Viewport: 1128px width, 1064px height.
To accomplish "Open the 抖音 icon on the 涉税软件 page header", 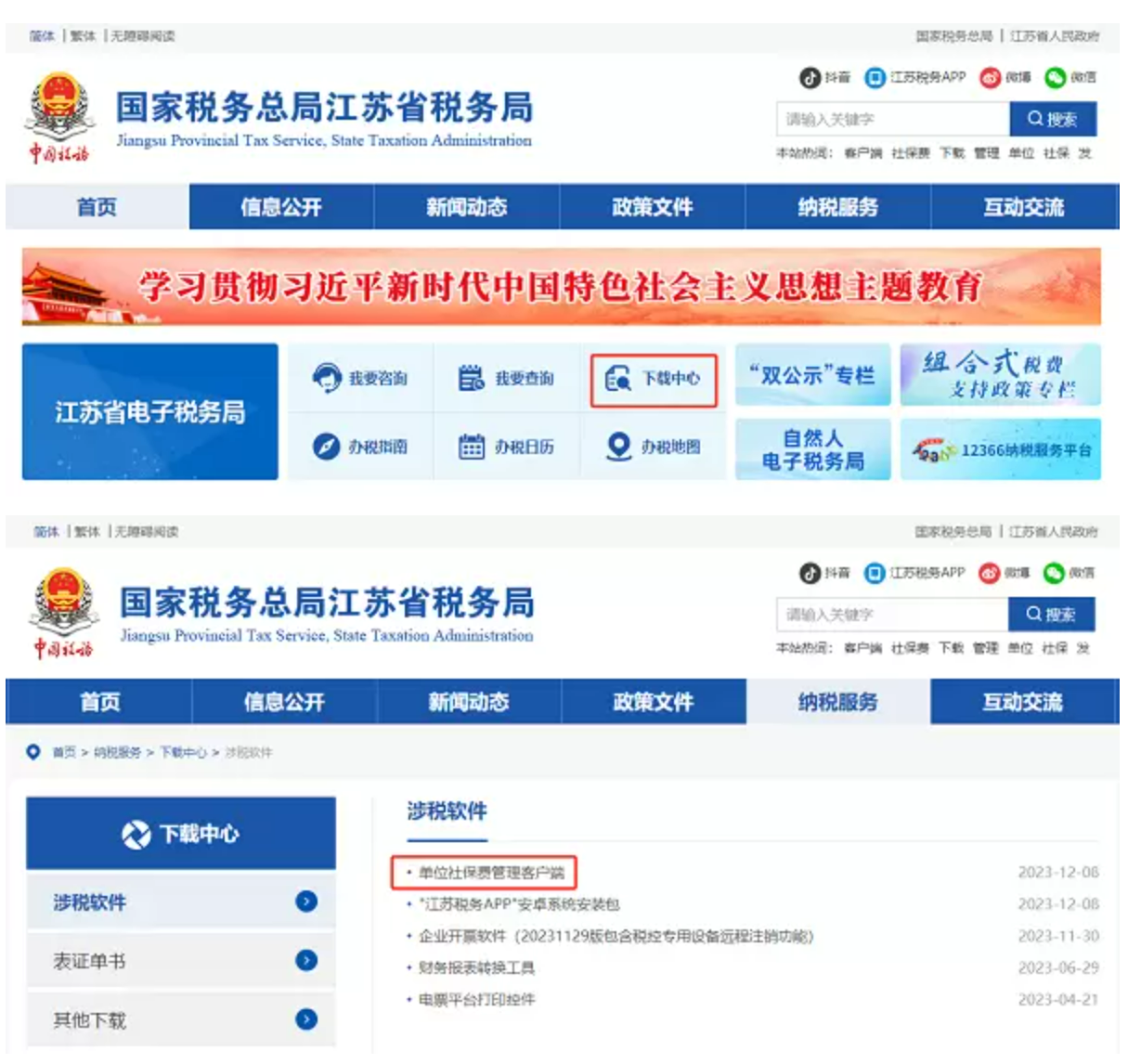I will (810, 573).
